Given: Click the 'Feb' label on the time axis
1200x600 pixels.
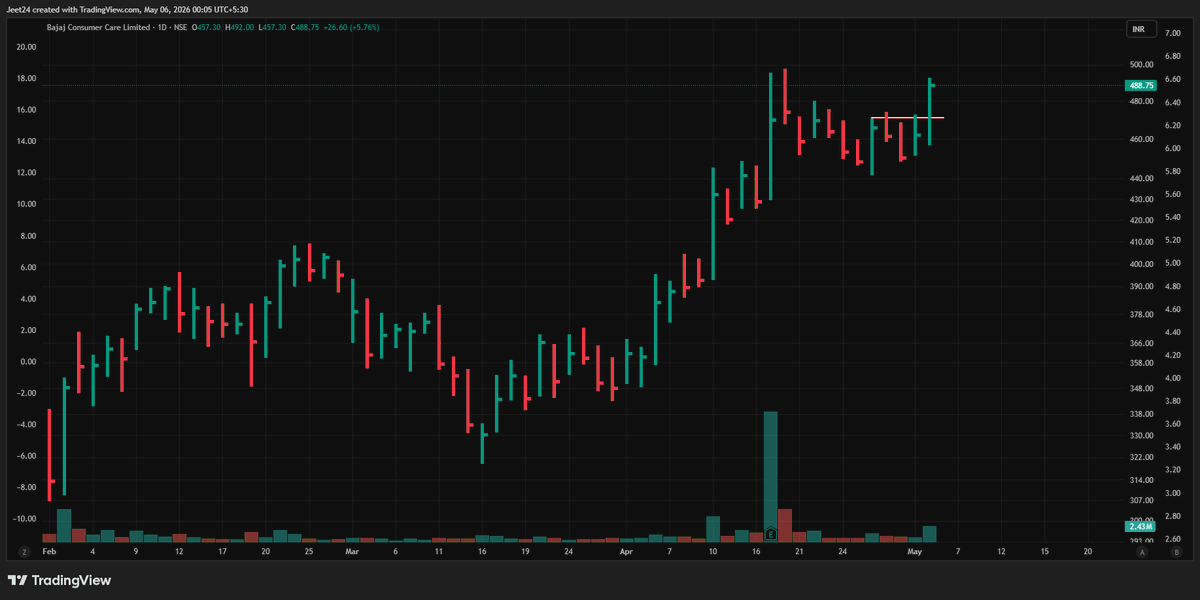Looking at the screenshot, I should (x=49, y=551).
